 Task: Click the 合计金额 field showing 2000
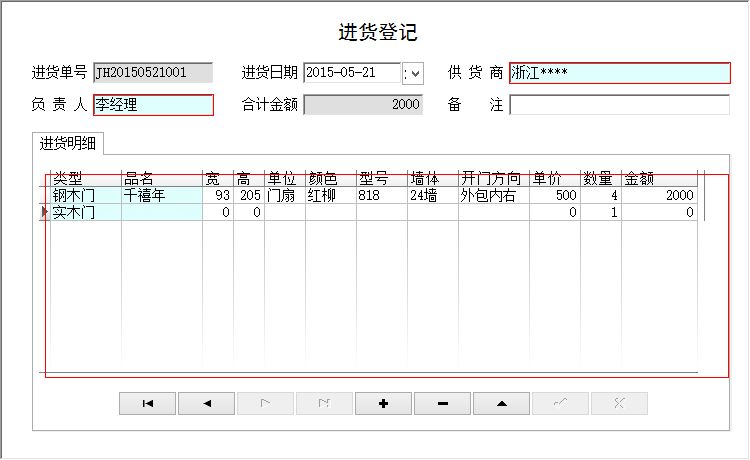point(363,105)
